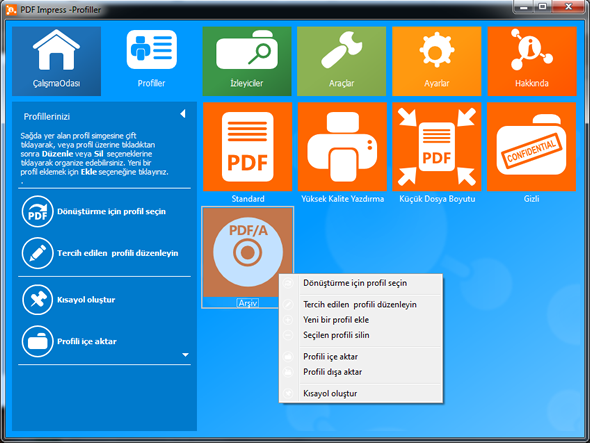This screenshot has height=443, width=590.
Task: Open the ÇalışmaOdası home tile
Action: pyautogui.click(x=56, y=61)
